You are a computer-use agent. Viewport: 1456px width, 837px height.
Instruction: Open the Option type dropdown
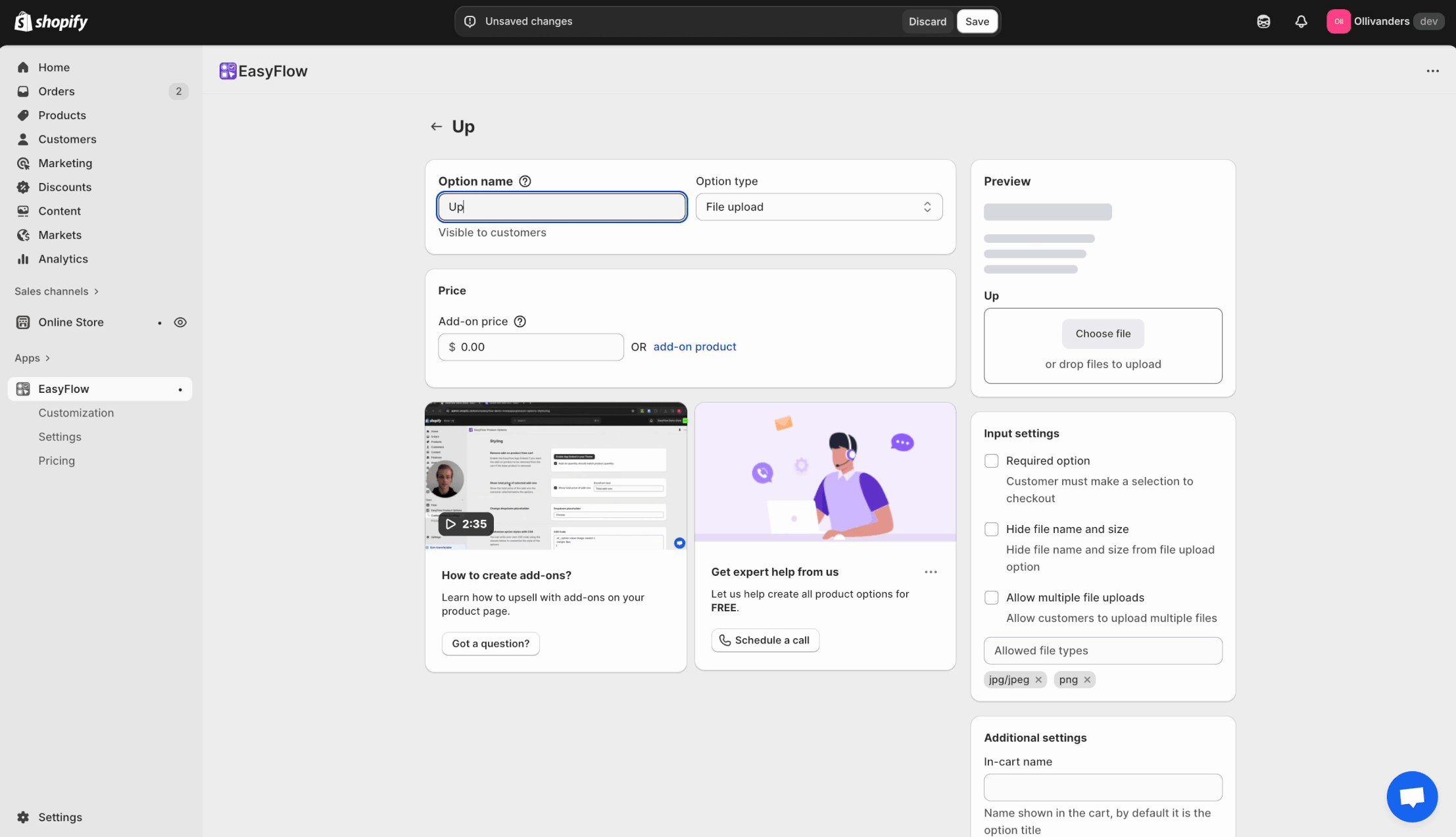(817, 207)
